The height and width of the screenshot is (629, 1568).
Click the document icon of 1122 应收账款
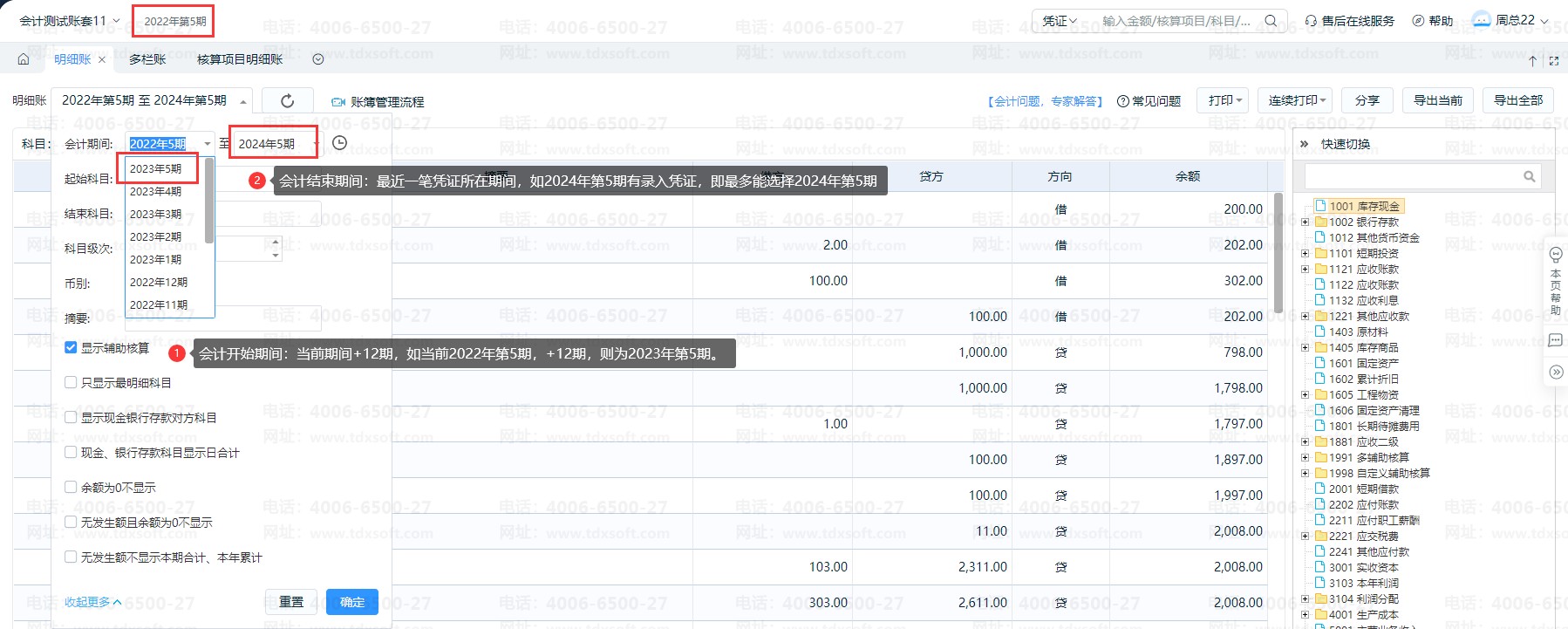pos(1320,284)
